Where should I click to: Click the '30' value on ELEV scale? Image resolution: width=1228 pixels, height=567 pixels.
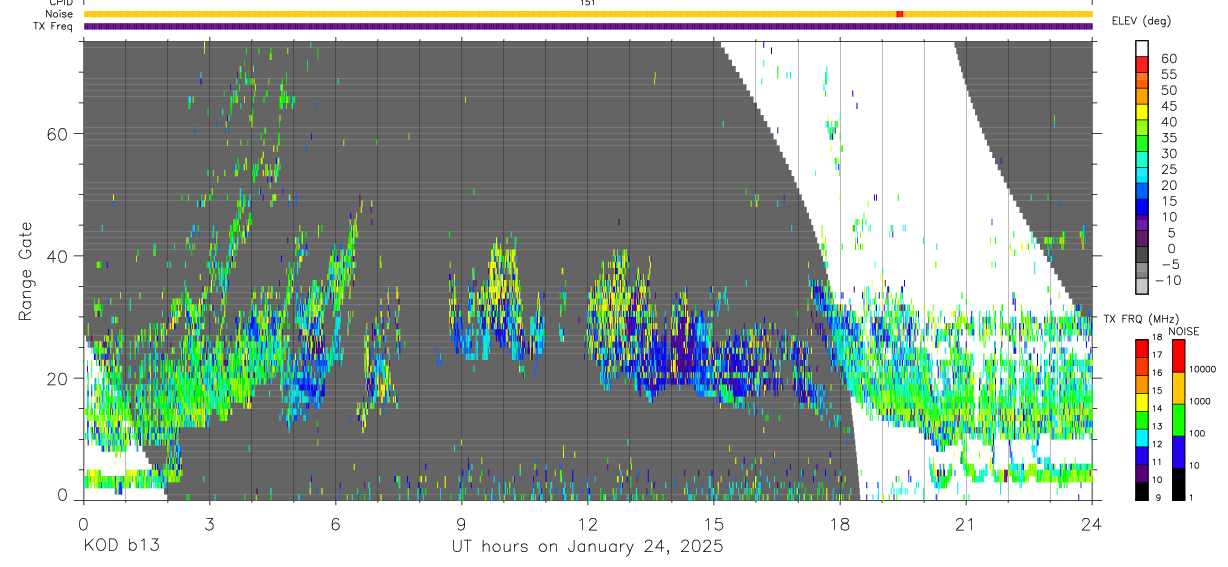click(x=1168, y=153)
